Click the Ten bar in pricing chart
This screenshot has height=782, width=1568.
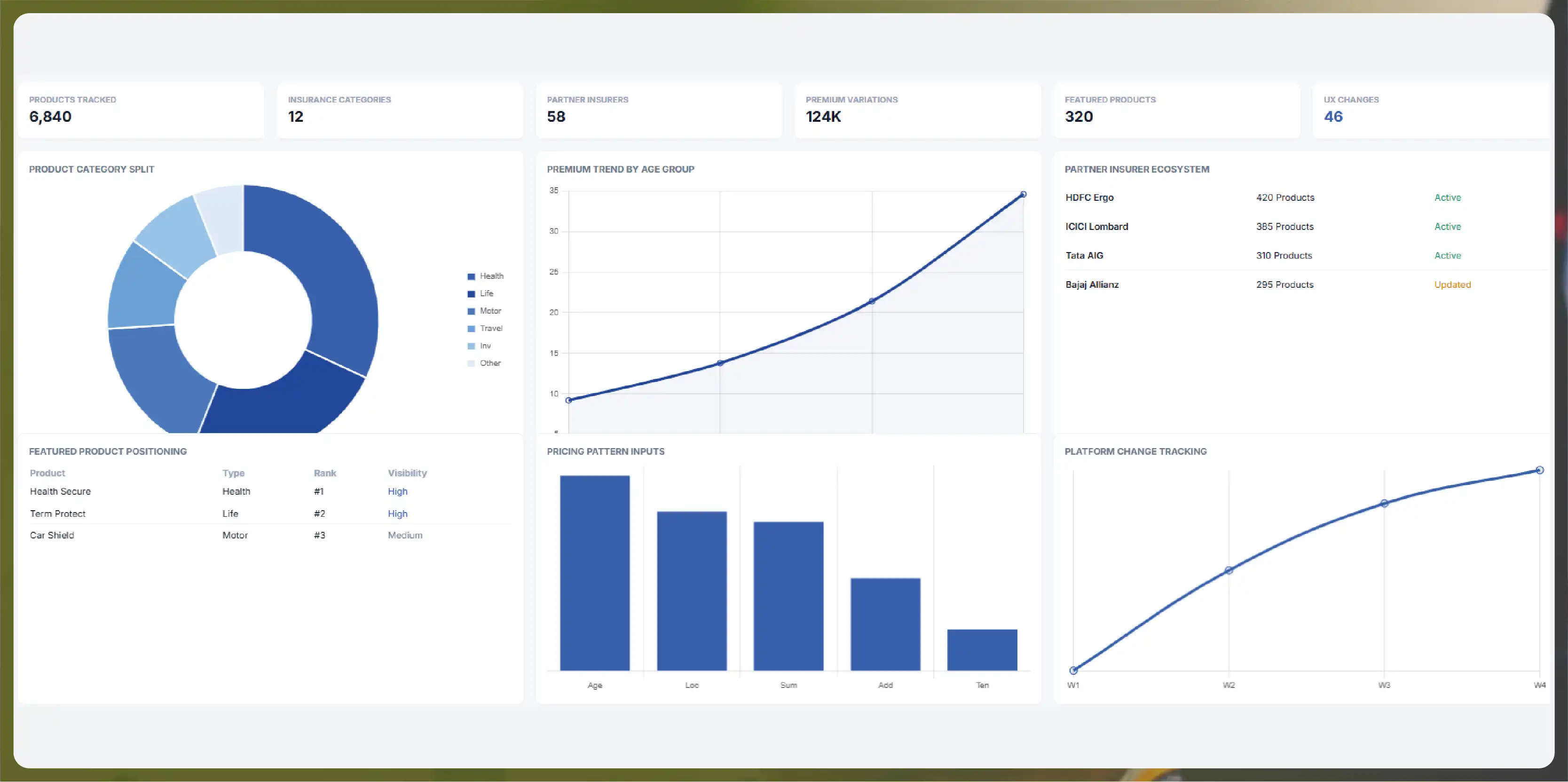pos(982,650)
